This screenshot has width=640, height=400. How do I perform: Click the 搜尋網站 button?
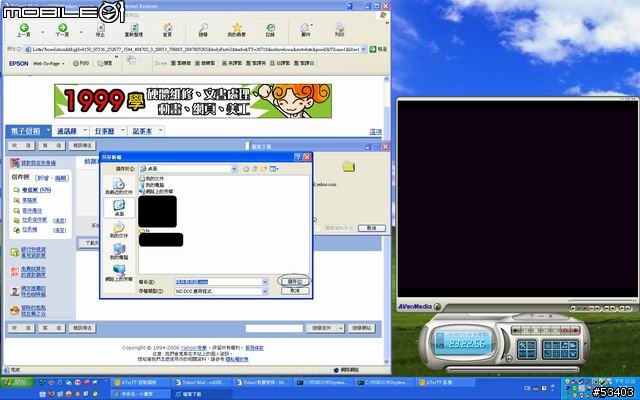(361, 328)
